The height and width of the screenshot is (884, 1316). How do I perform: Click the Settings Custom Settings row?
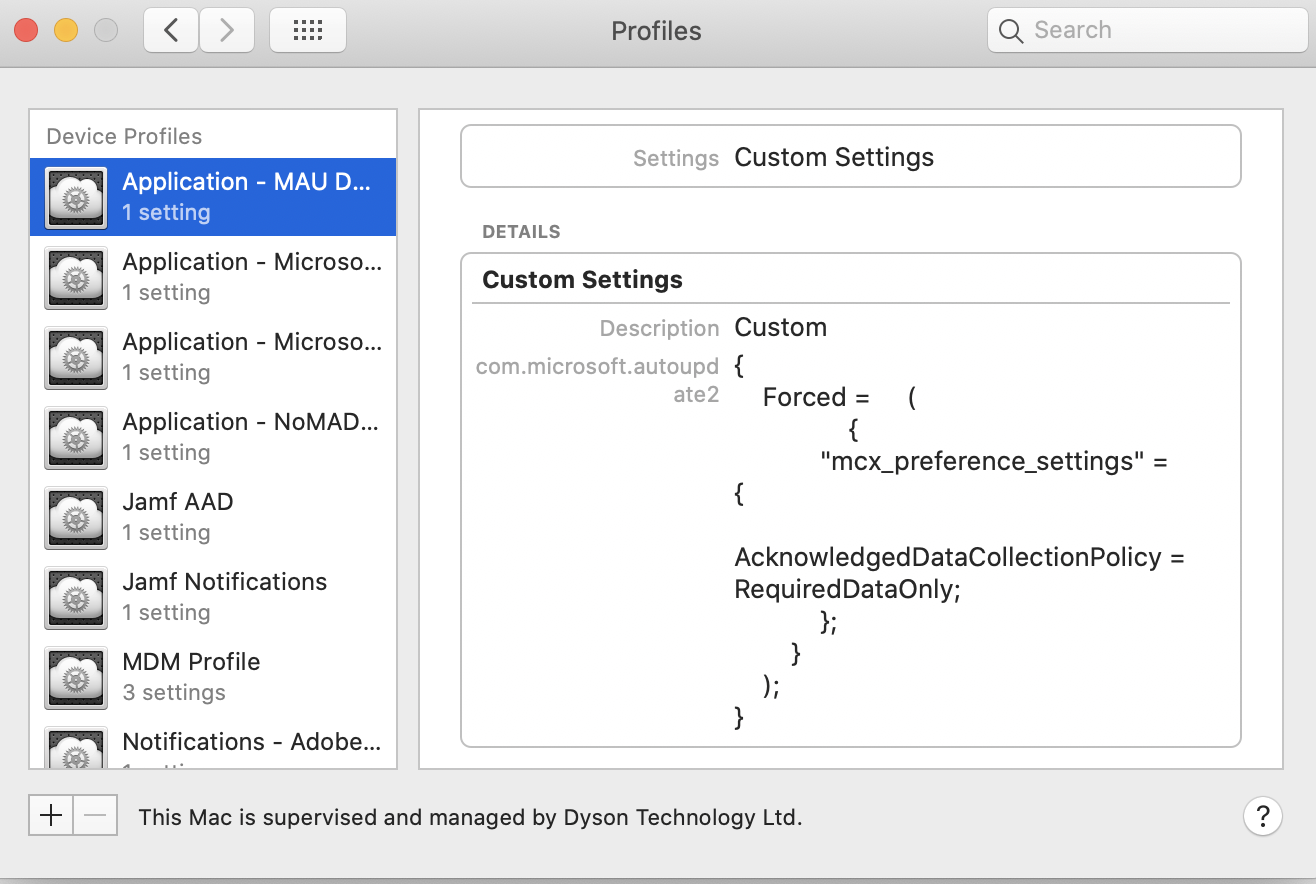(x=850, y=157)
